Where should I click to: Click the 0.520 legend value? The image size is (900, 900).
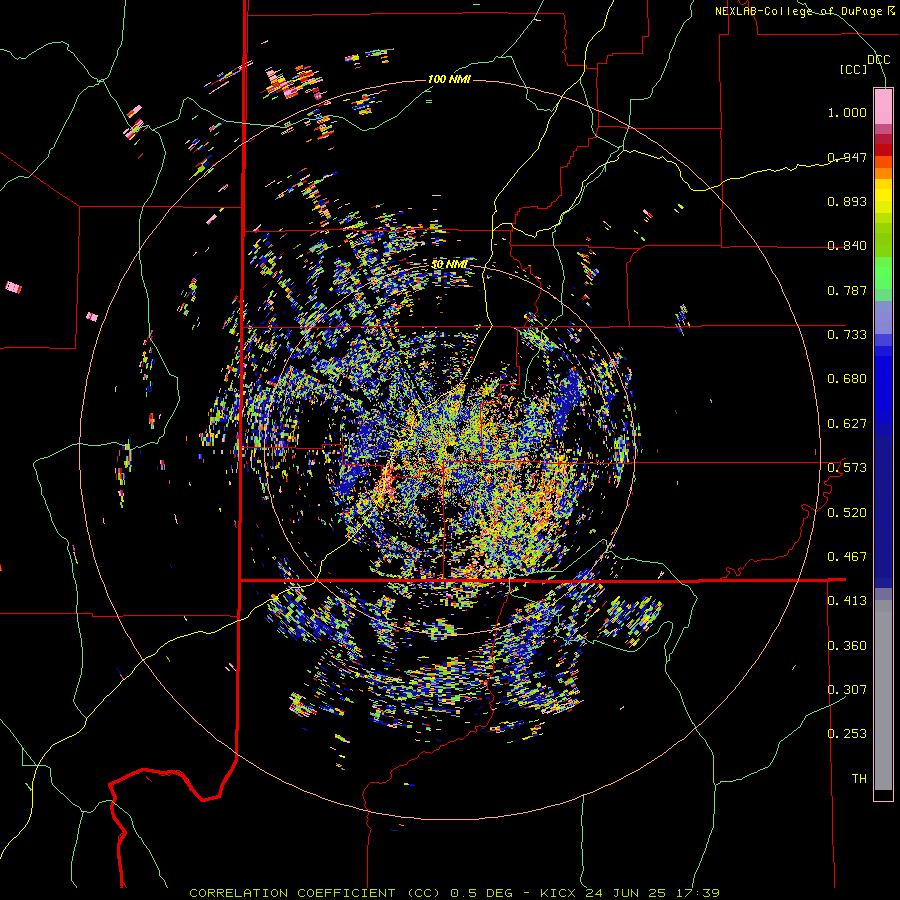847,513
